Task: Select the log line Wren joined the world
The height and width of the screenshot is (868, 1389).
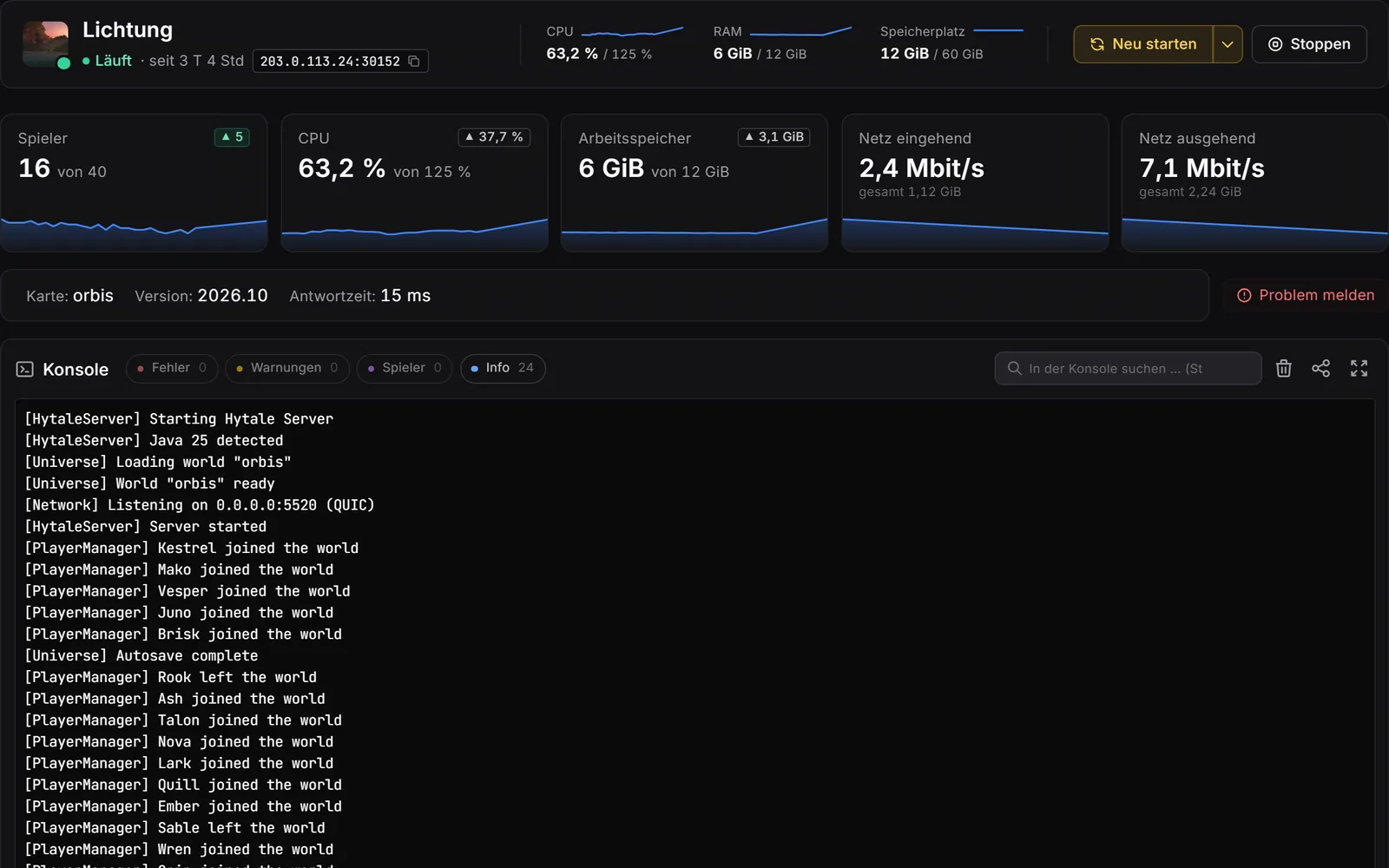Action: (179, 850)
